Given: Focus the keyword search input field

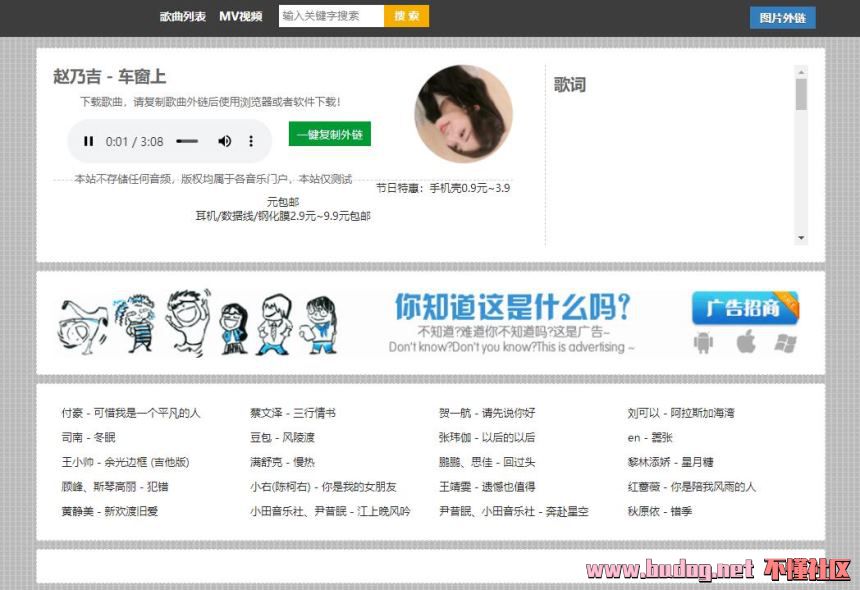Looking at the screenshot, I should point(330,16).
